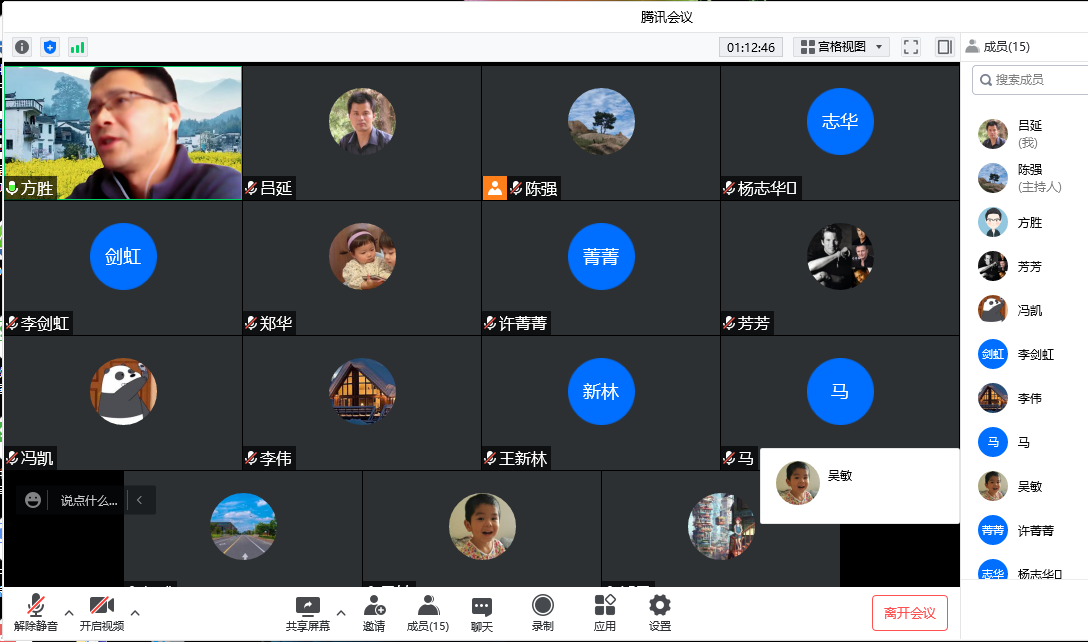Click the blue security shield icon

[50, 47]
